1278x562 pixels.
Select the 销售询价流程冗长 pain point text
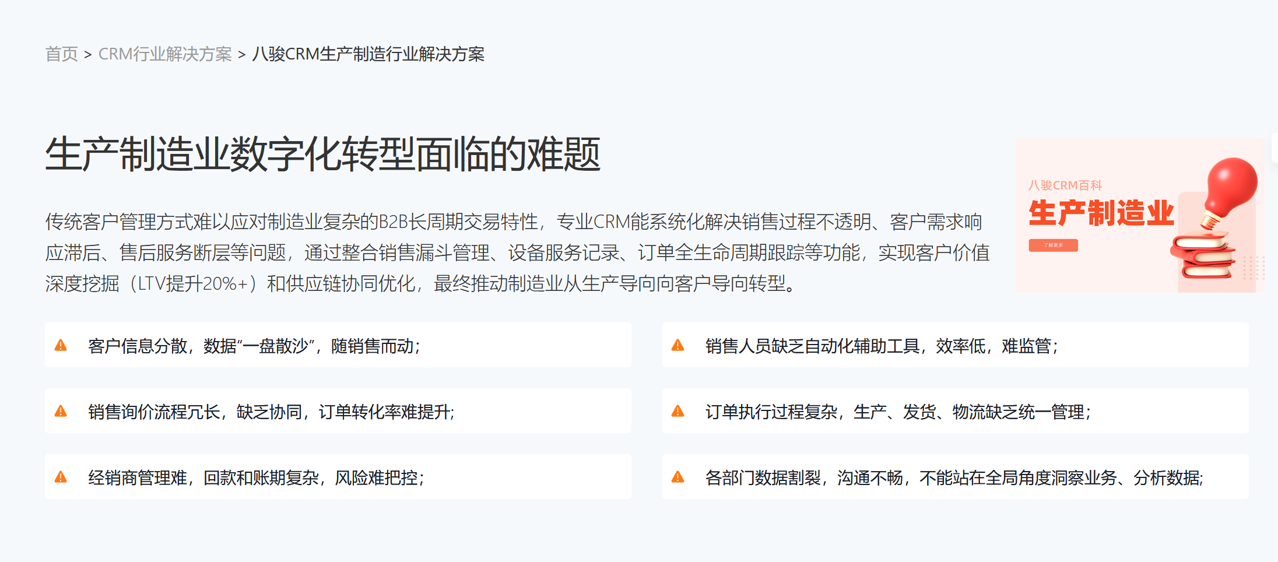pos(271,411)
